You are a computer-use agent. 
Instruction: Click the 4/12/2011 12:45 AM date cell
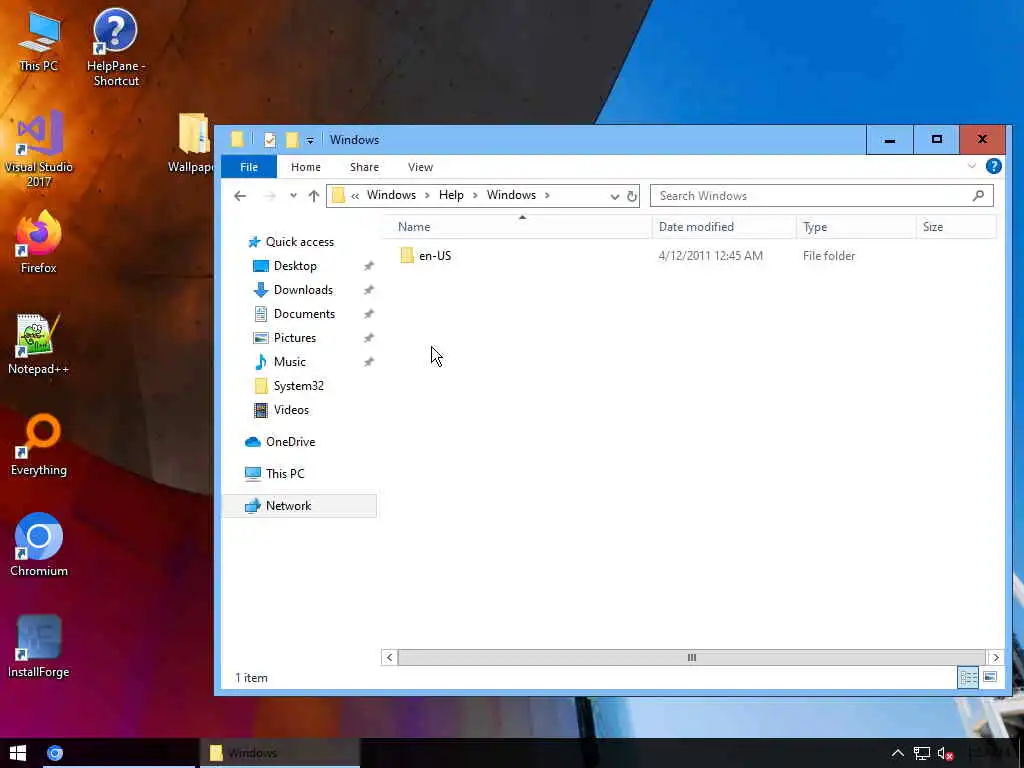(x=711, y=256)
